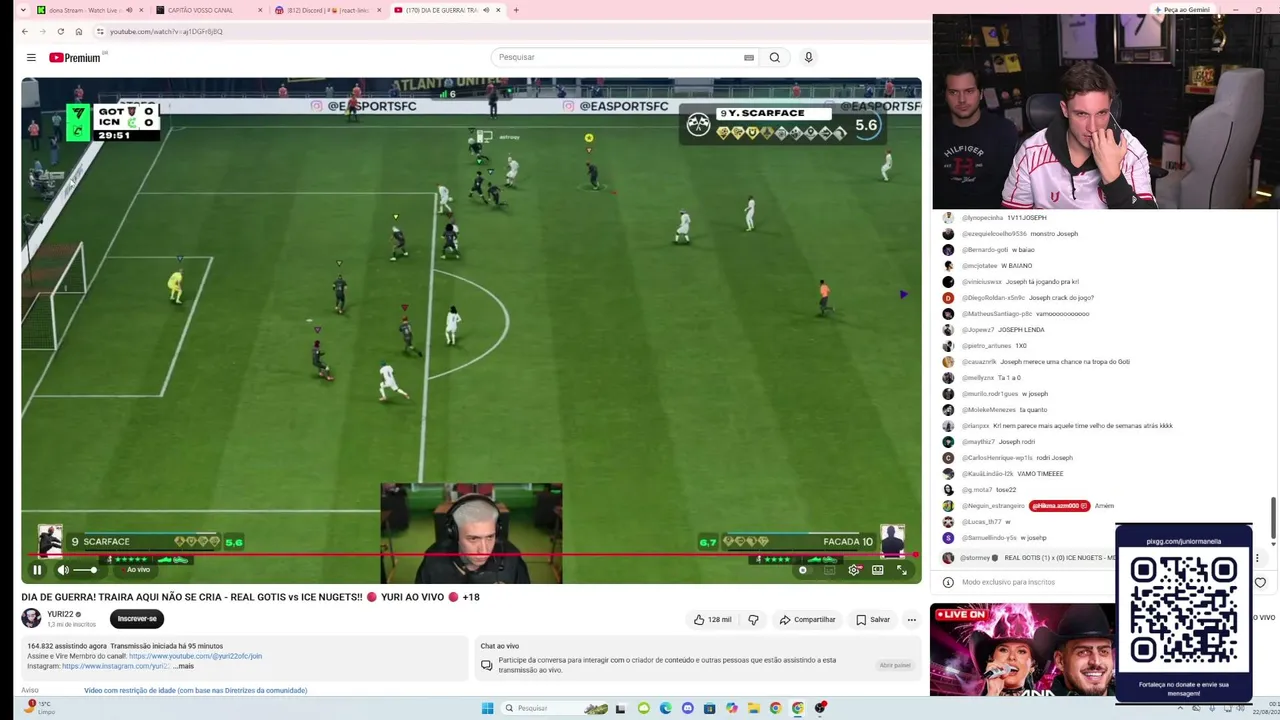Open the Windows Start menu
This screenshot has width=1280, height=720.
click(x=487, y=708)
